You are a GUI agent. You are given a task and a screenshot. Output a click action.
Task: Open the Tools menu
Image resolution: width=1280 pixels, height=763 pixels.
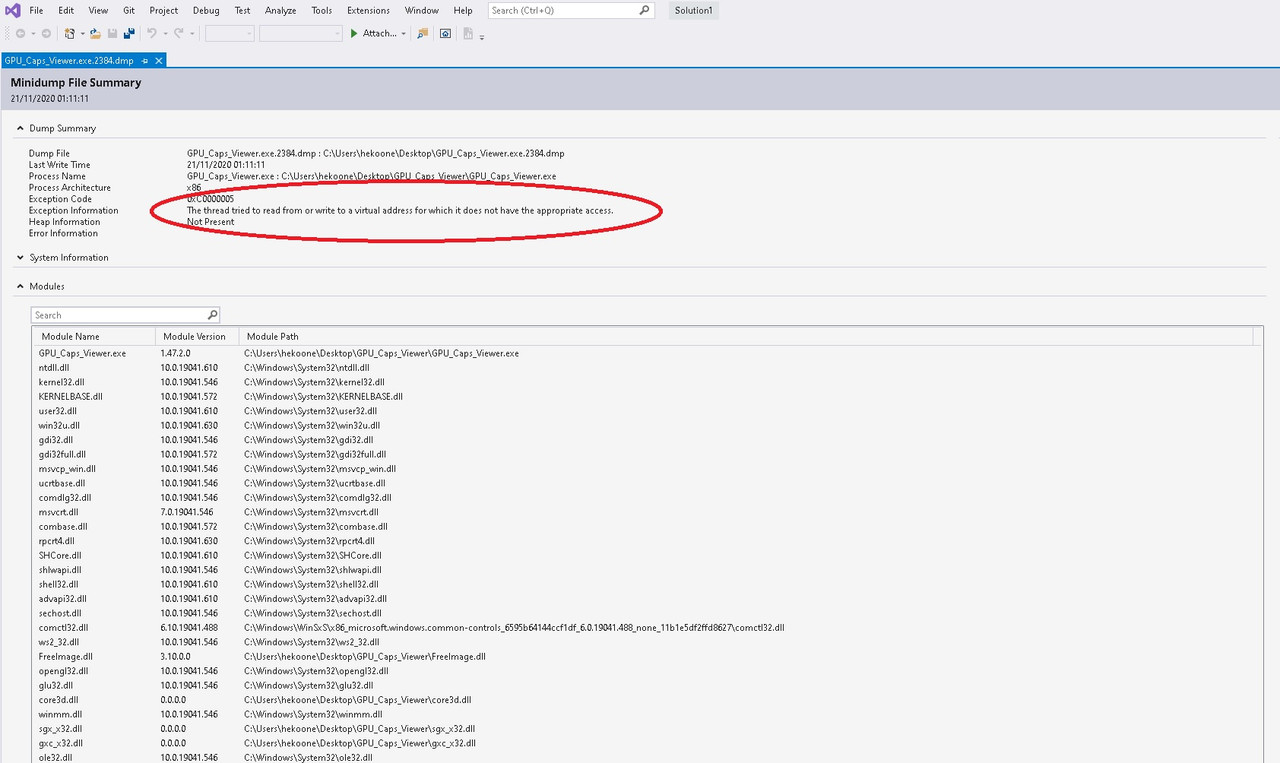[322, 10]
